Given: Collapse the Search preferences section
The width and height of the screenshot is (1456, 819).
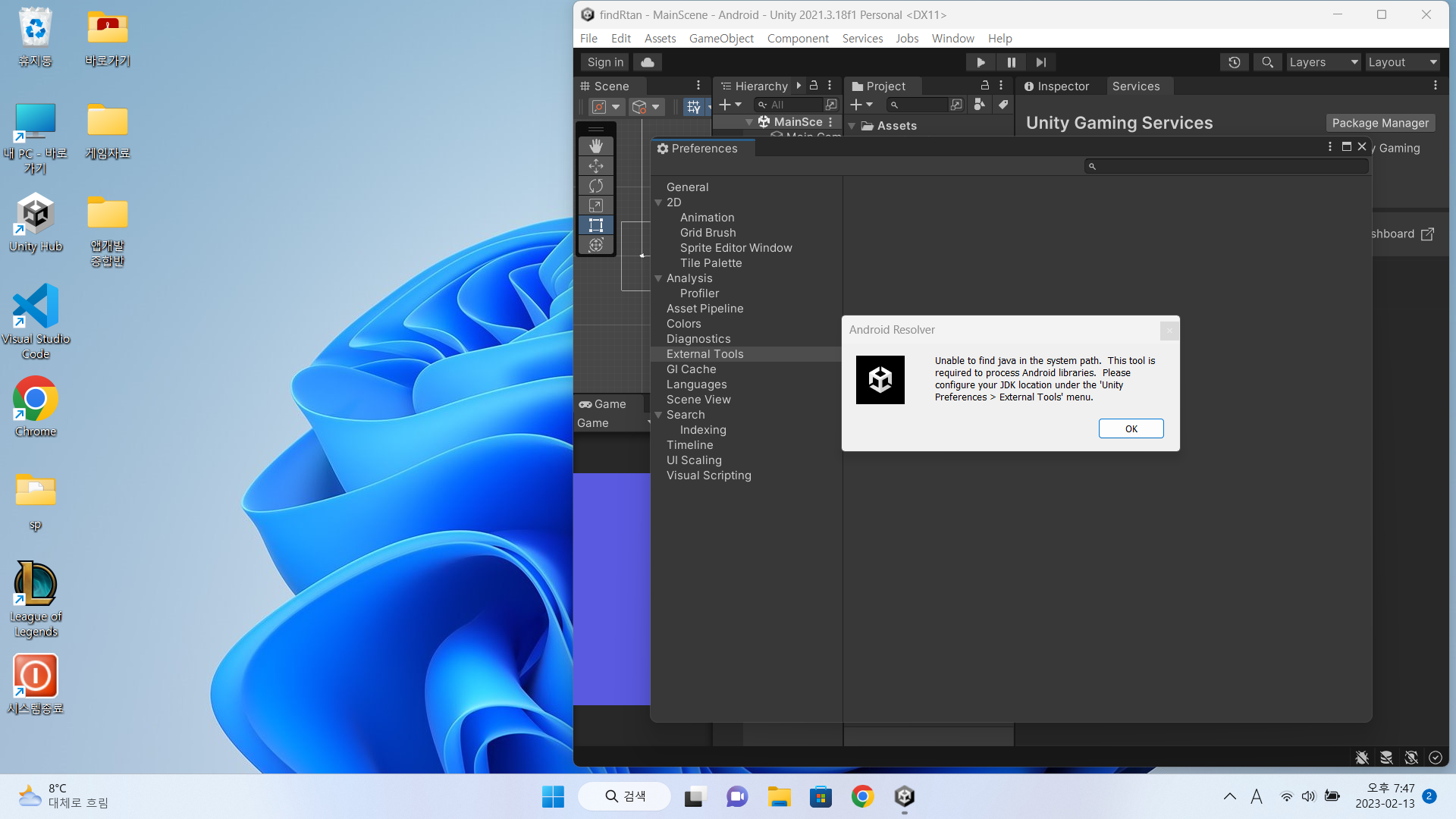Looking at the screenshot, I should click(x=658, y=415).
